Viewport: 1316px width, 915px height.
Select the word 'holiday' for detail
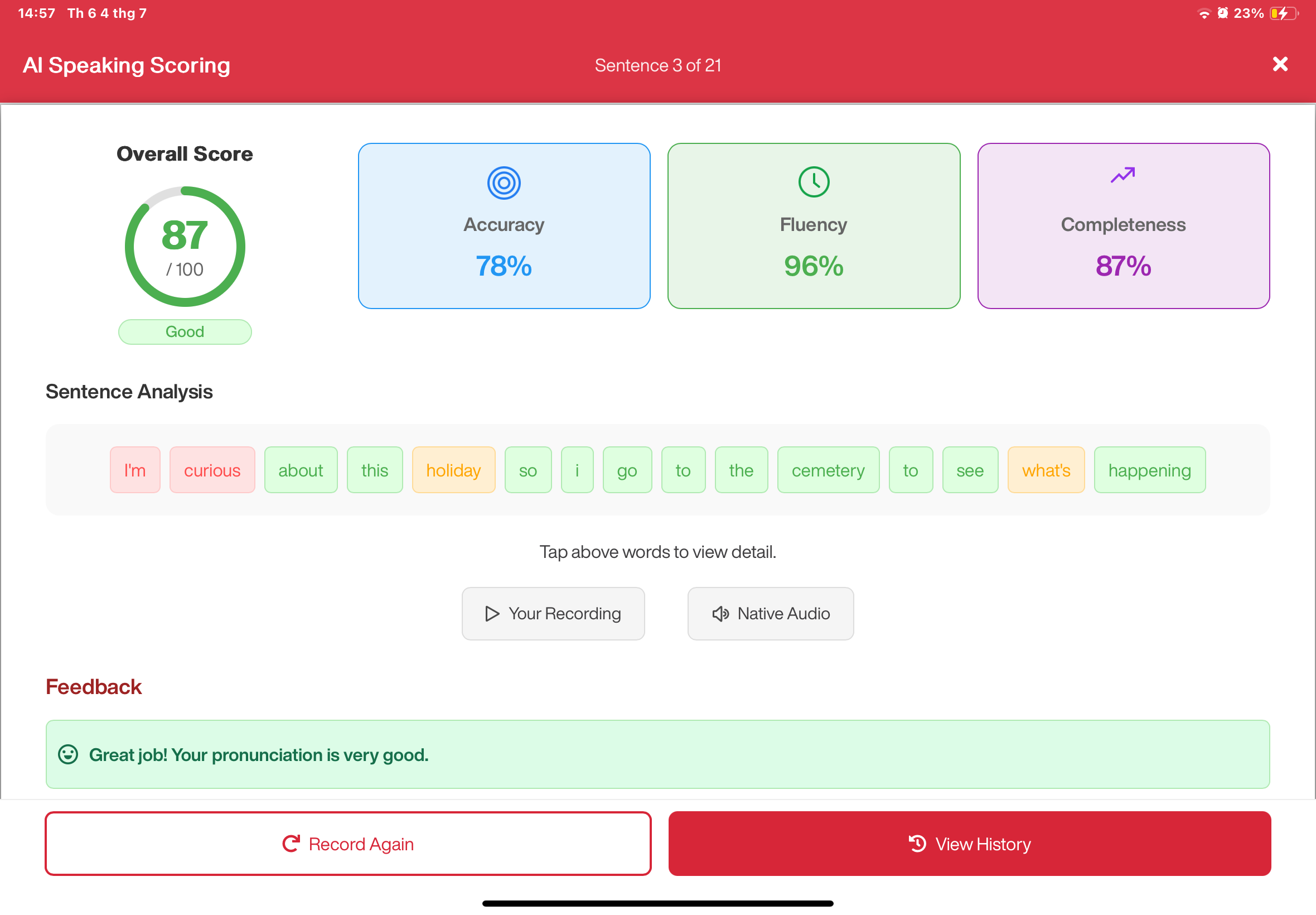453,470
